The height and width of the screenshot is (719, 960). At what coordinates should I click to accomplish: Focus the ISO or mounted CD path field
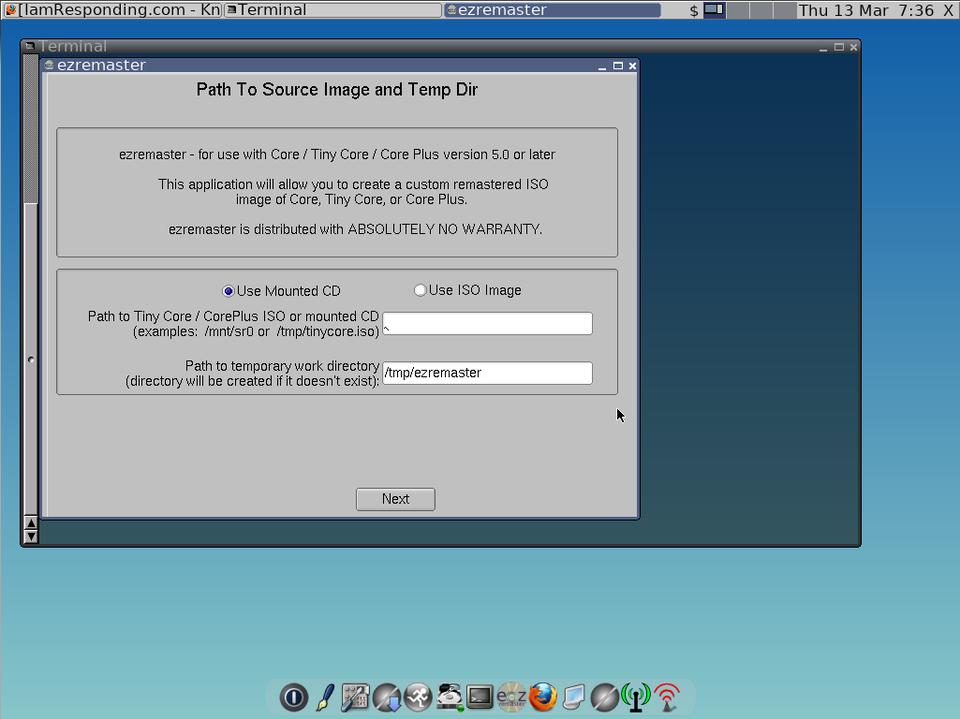point(487,323)
